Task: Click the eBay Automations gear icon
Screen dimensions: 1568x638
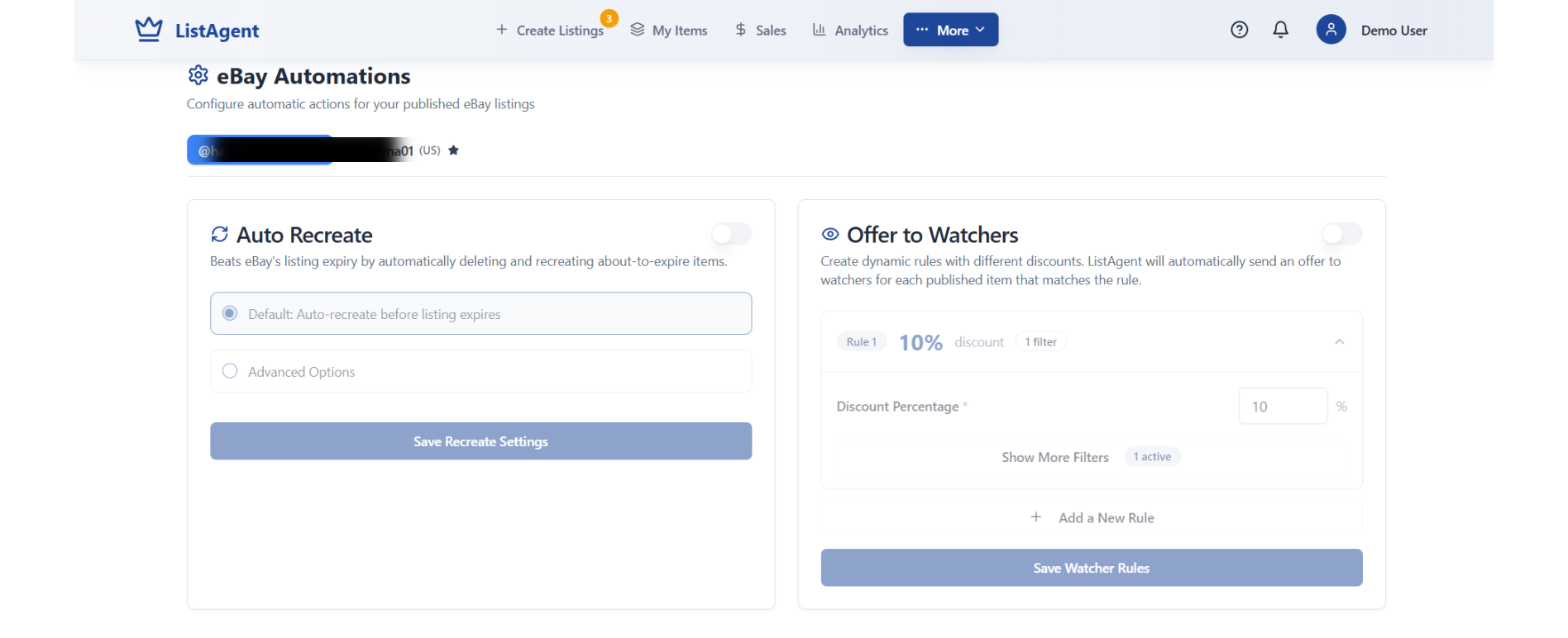Action: 198,75
